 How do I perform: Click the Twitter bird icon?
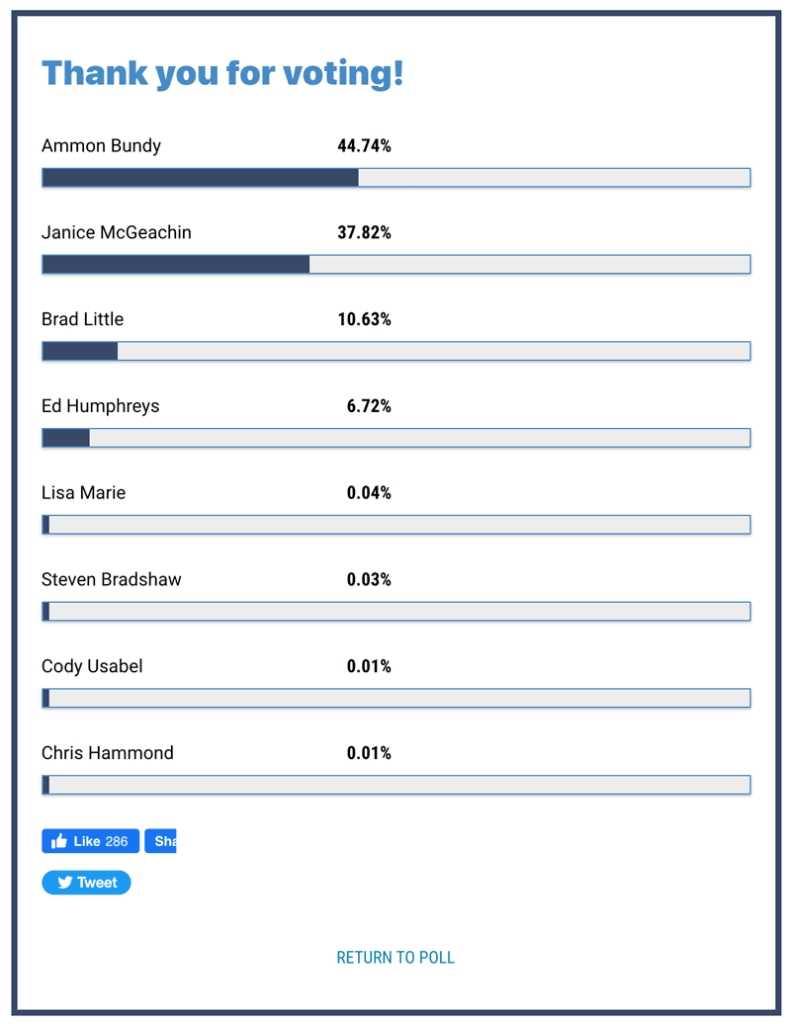coord(64,882)
